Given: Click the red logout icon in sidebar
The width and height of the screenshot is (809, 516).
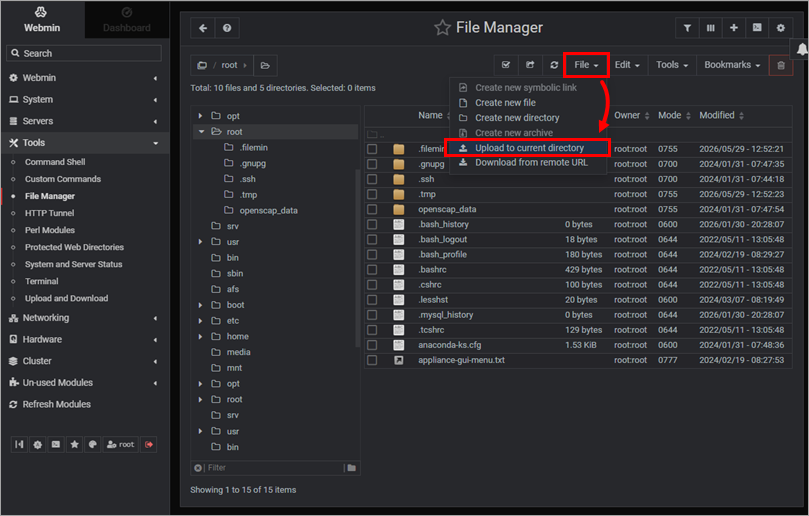Looking at the screenshot, I should tap(149, 444).
